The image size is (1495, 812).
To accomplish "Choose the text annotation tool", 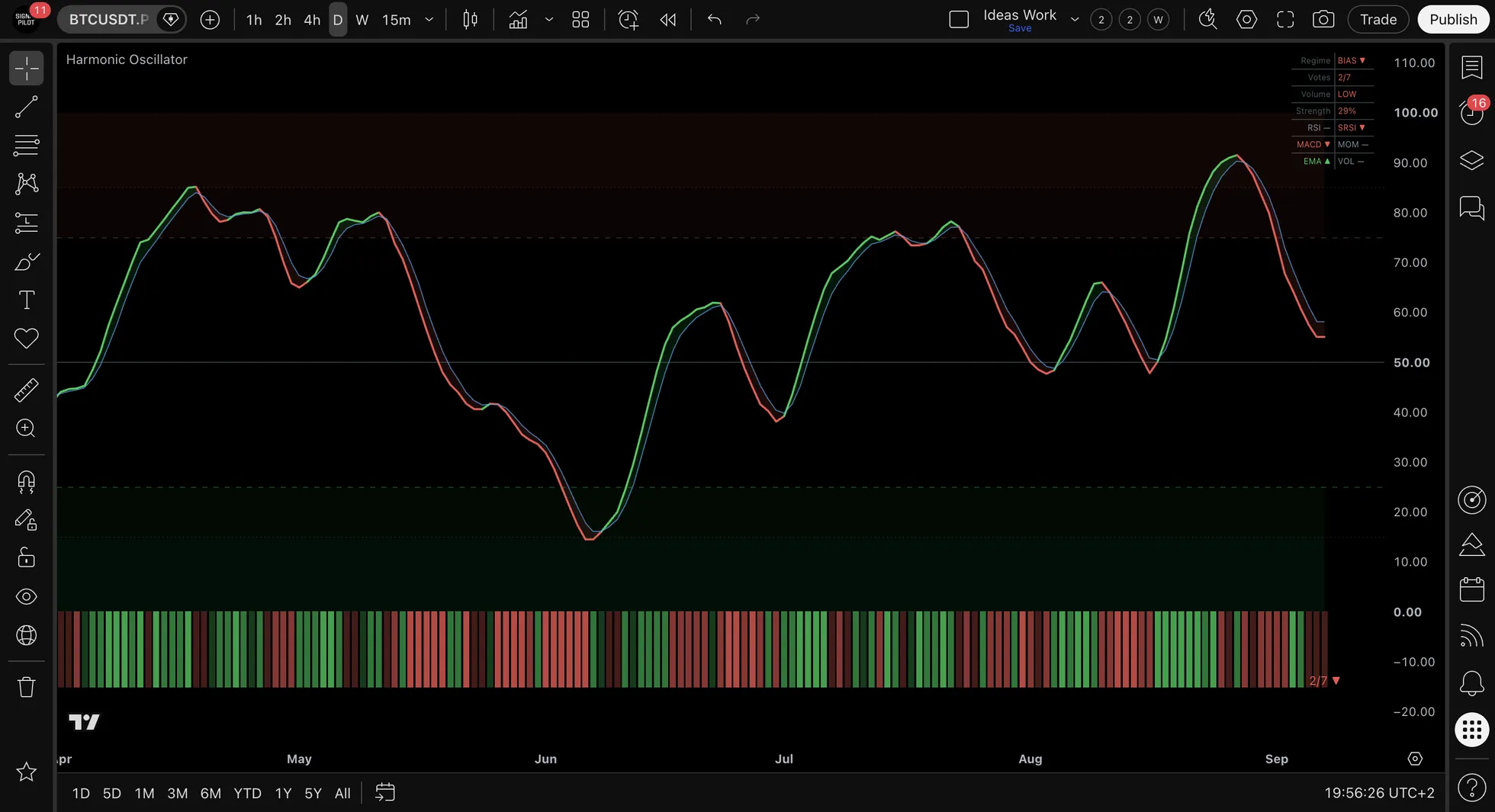I will click(x=27, y=300).
